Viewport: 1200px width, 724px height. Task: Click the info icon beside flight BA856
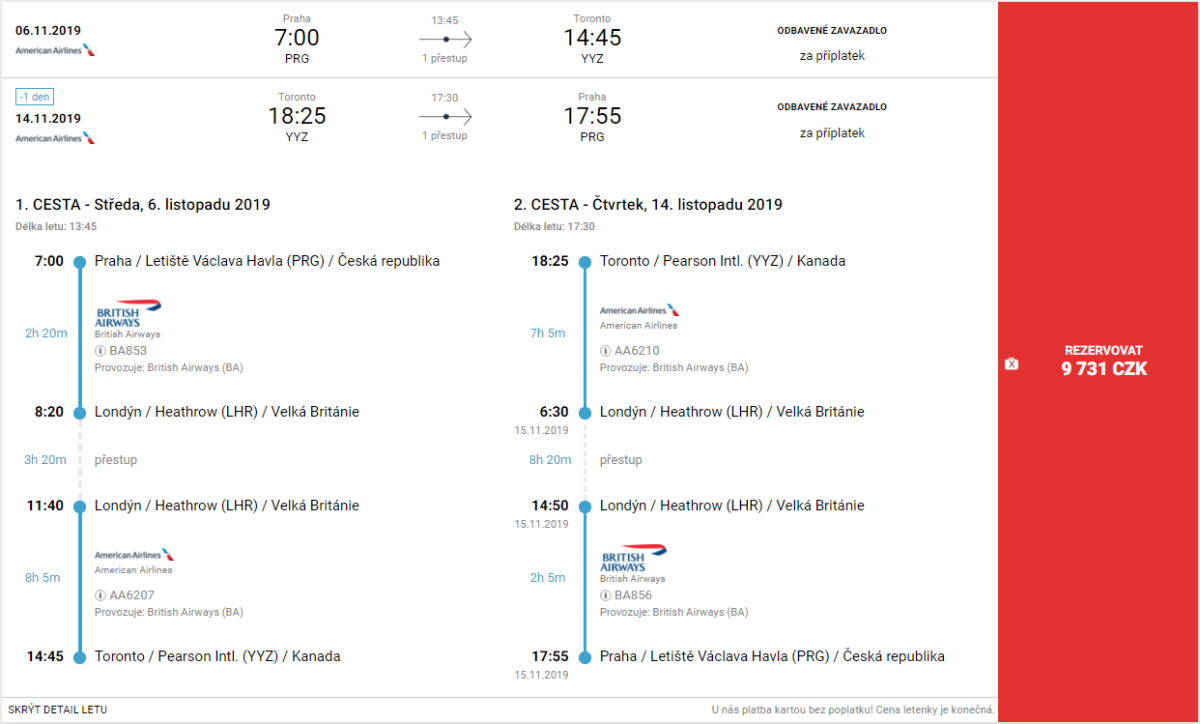point(605,595)
